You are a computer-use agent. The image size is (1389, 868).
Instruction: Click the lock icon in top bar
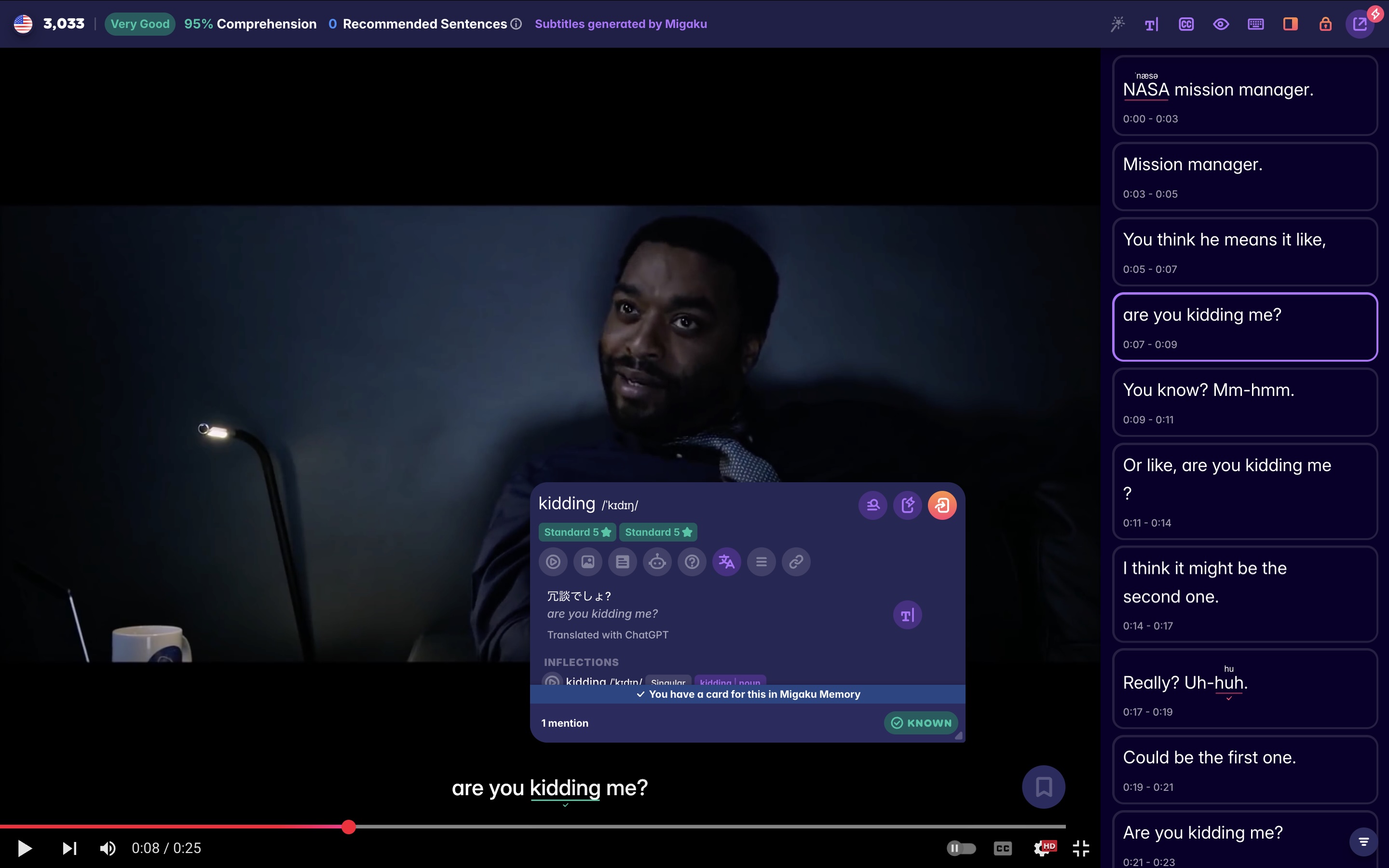pos(1325,24)
